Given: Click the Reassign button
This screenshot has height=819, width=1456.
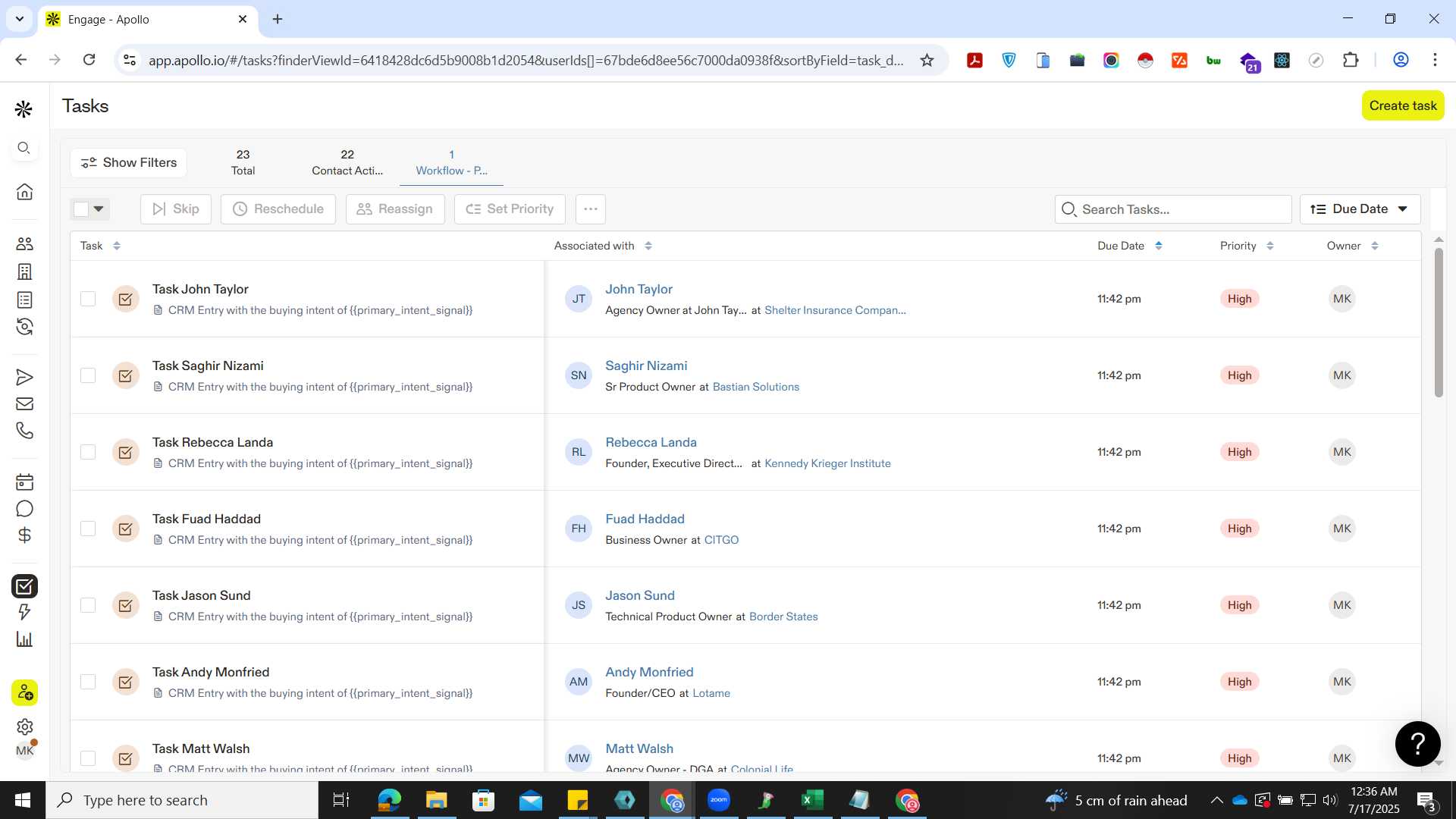Looking at the screenshot, I should (394, 209).
